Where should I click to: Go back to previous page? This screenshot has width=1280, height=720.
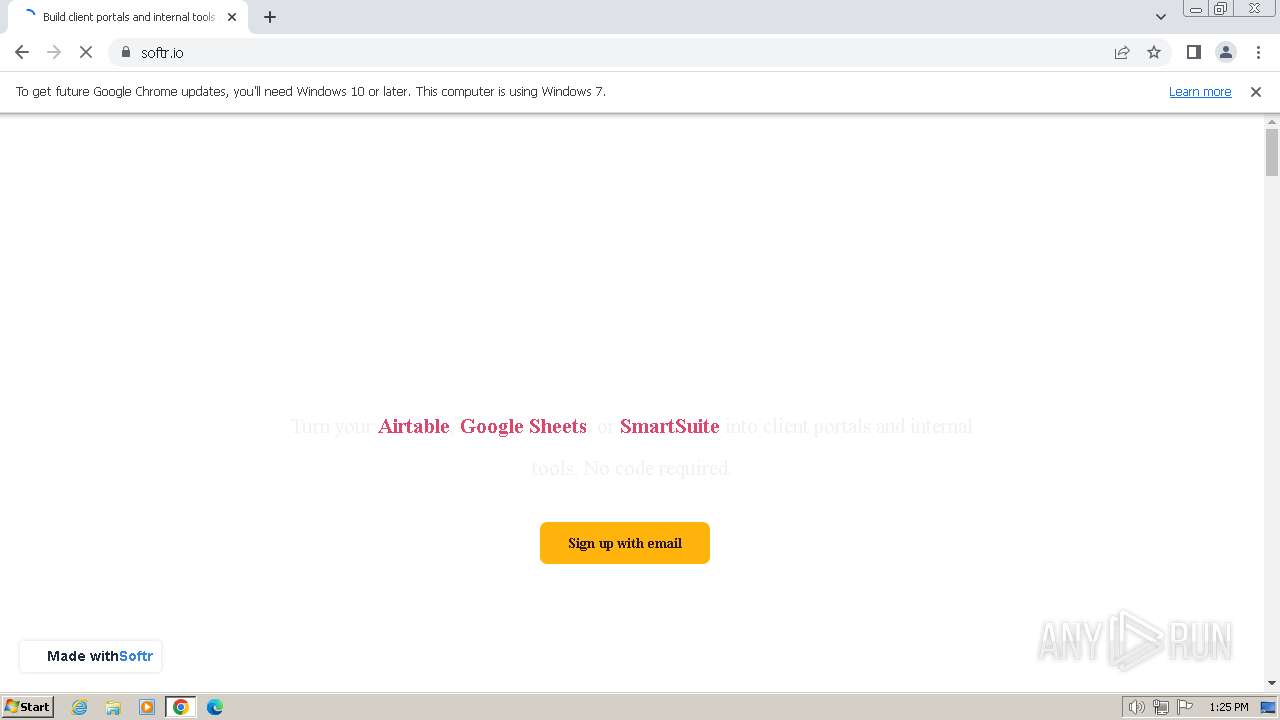[x=22, y=52]
